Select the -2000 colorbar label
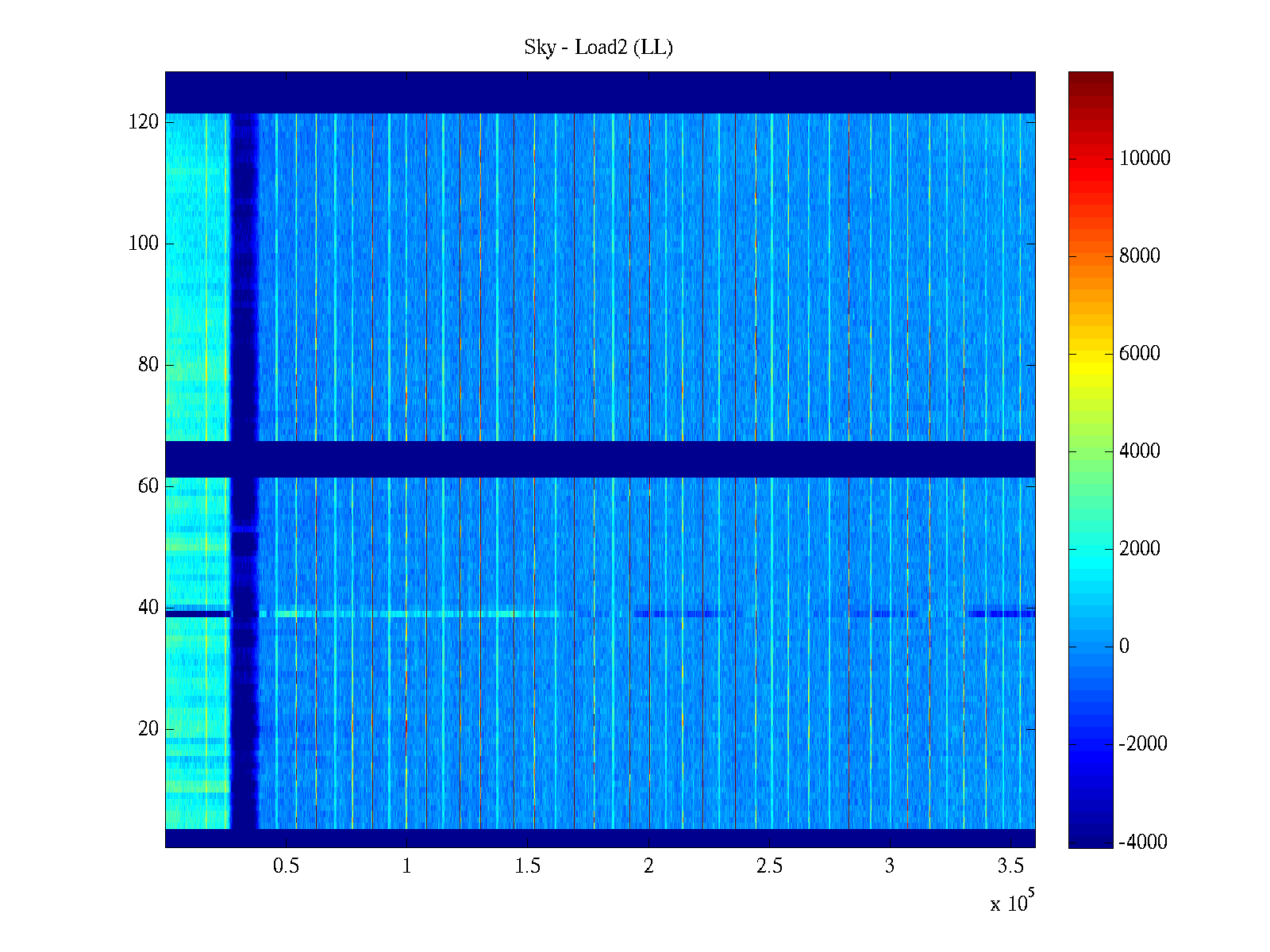 click(1143, 744)
